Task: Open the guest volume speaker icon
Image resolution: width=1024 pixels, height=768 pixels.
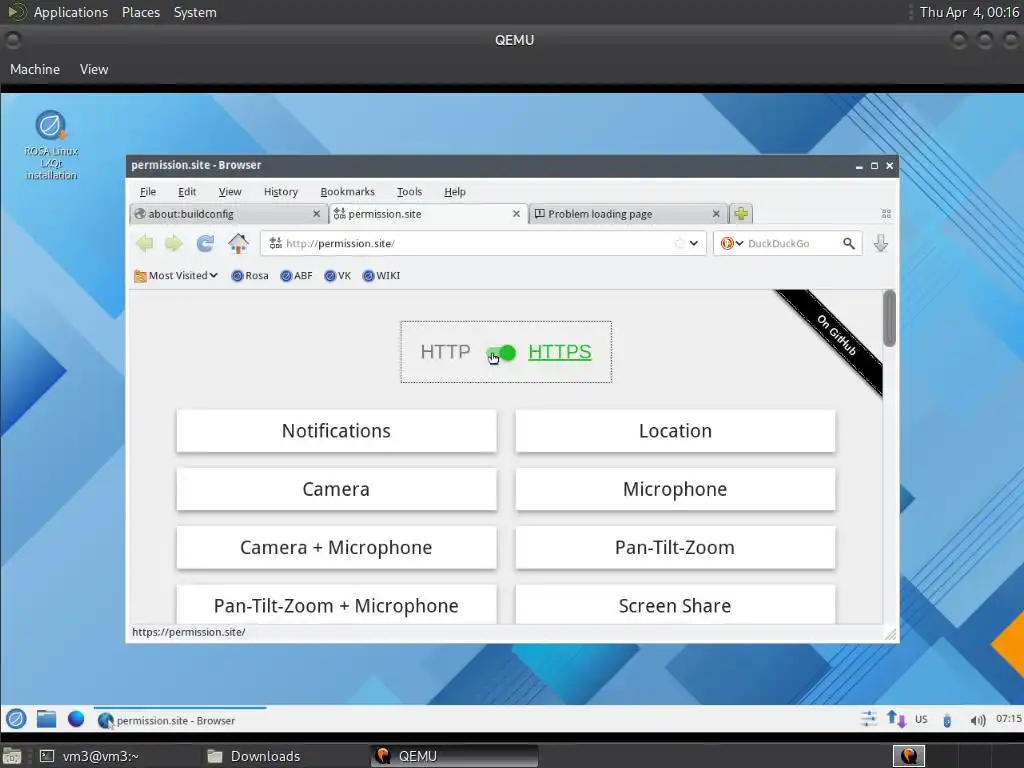Action: pyautogui.click(x=978, y=720)
